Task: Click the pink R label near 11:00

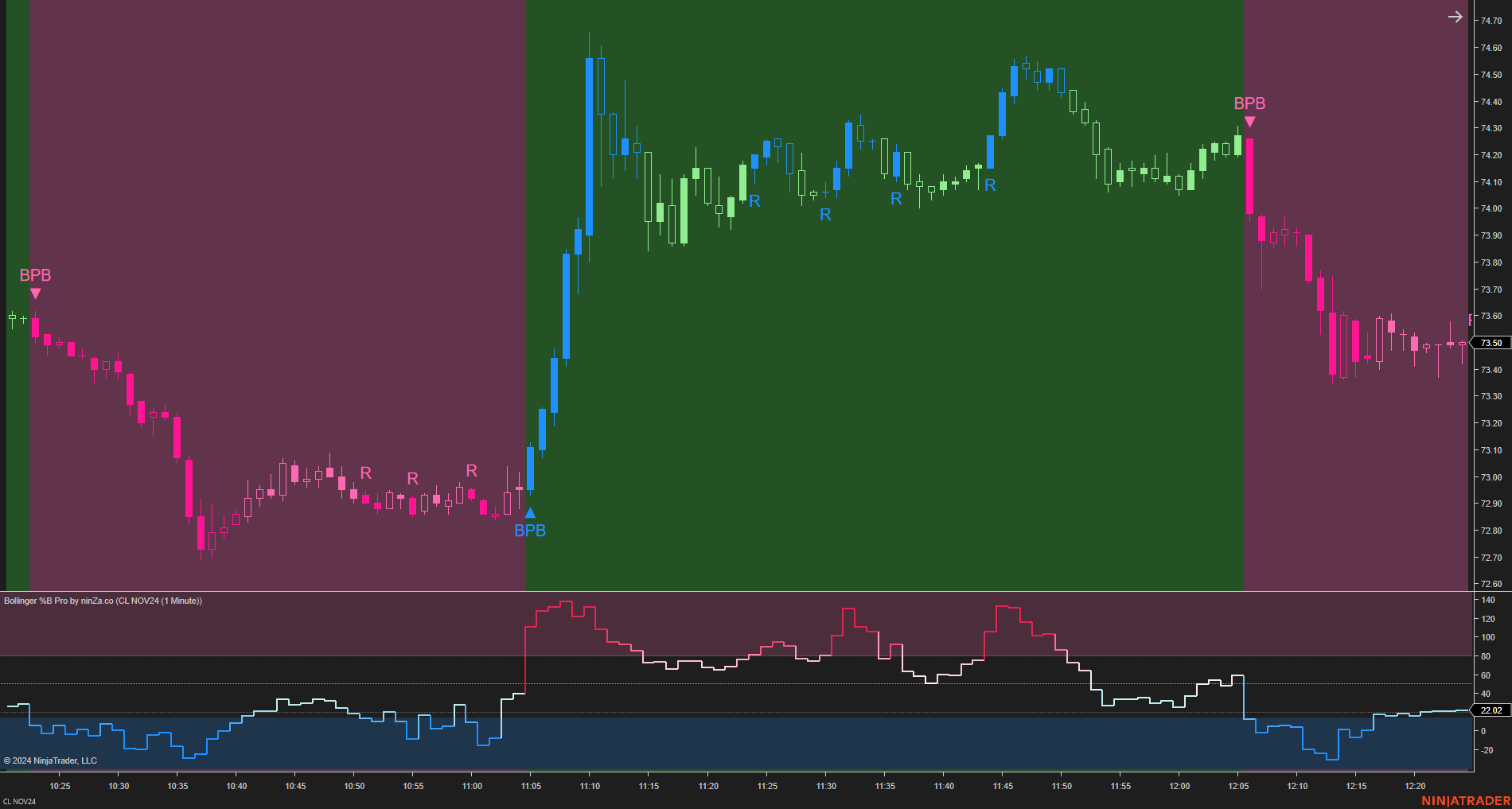Action: click(x=471, y=471)
